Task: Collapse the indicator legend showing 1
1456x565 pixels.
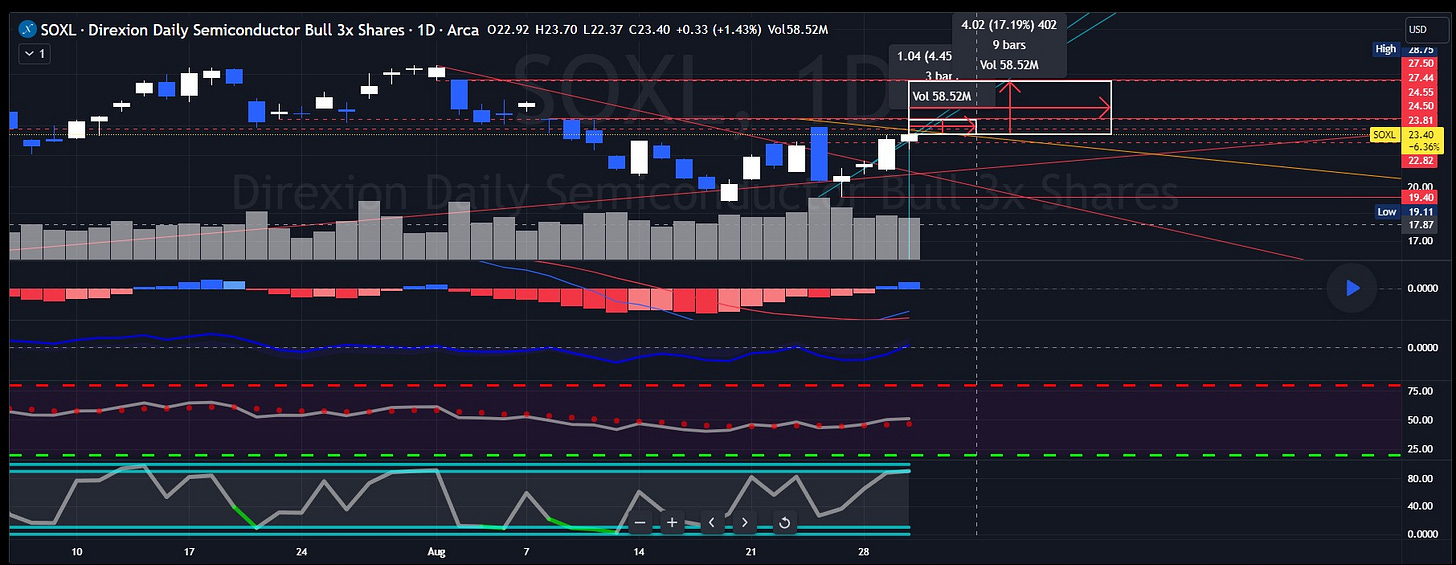Action: pos(35,55)
